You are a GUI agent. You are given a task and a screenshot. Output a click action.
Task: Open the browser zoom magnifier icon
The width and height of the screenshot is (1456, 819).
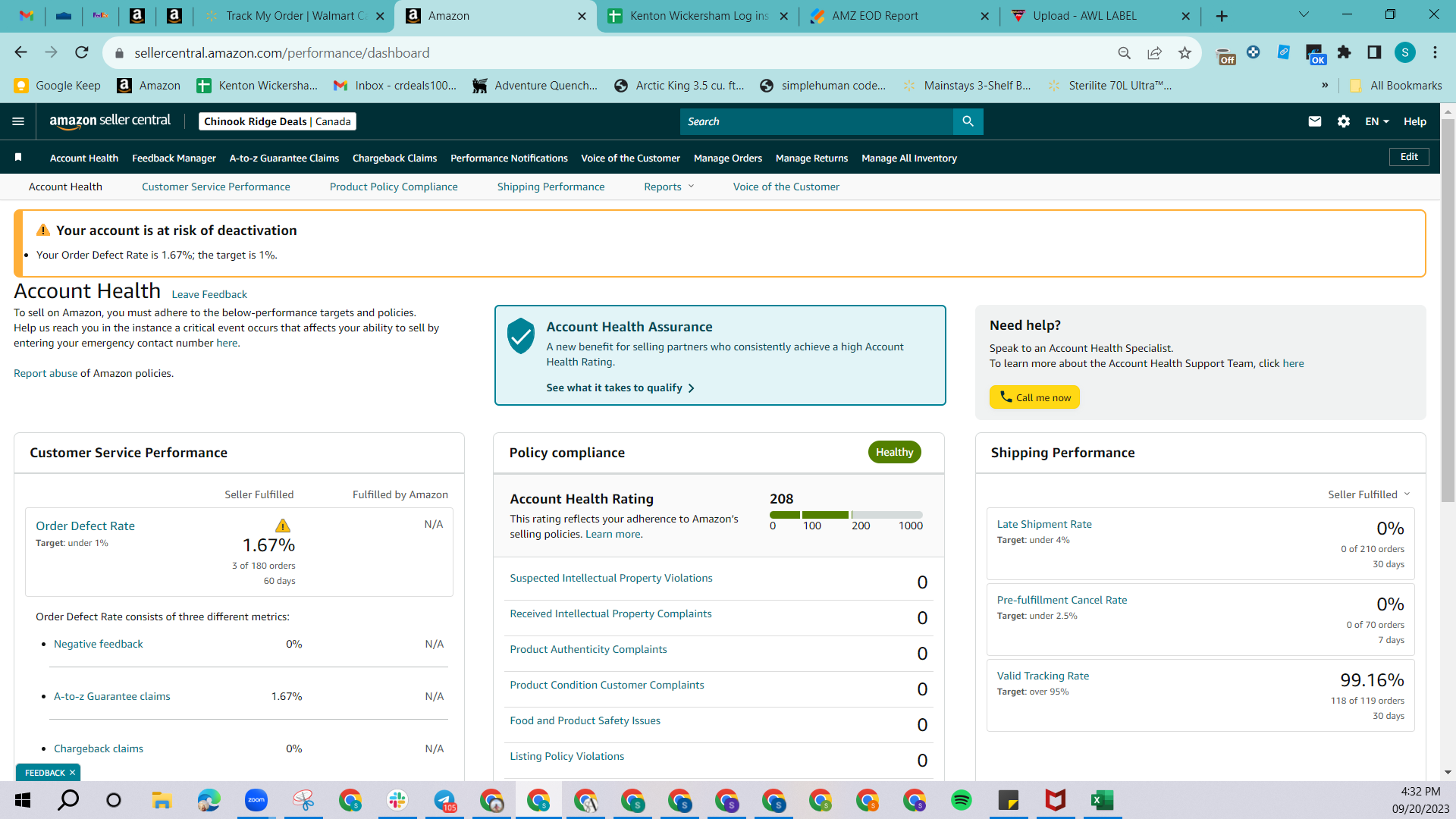(1125, 52)
